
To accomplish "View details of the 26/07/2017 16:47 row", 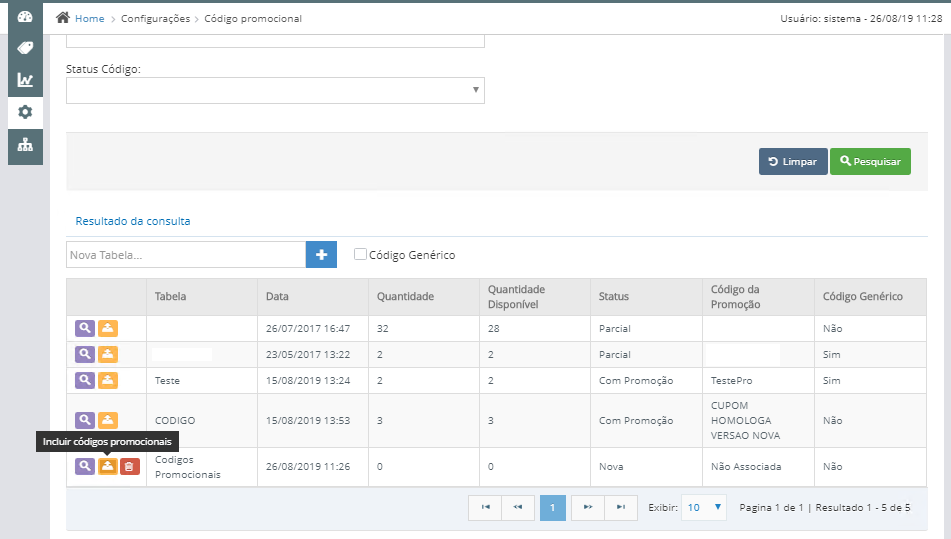I will tap(85, 328).
